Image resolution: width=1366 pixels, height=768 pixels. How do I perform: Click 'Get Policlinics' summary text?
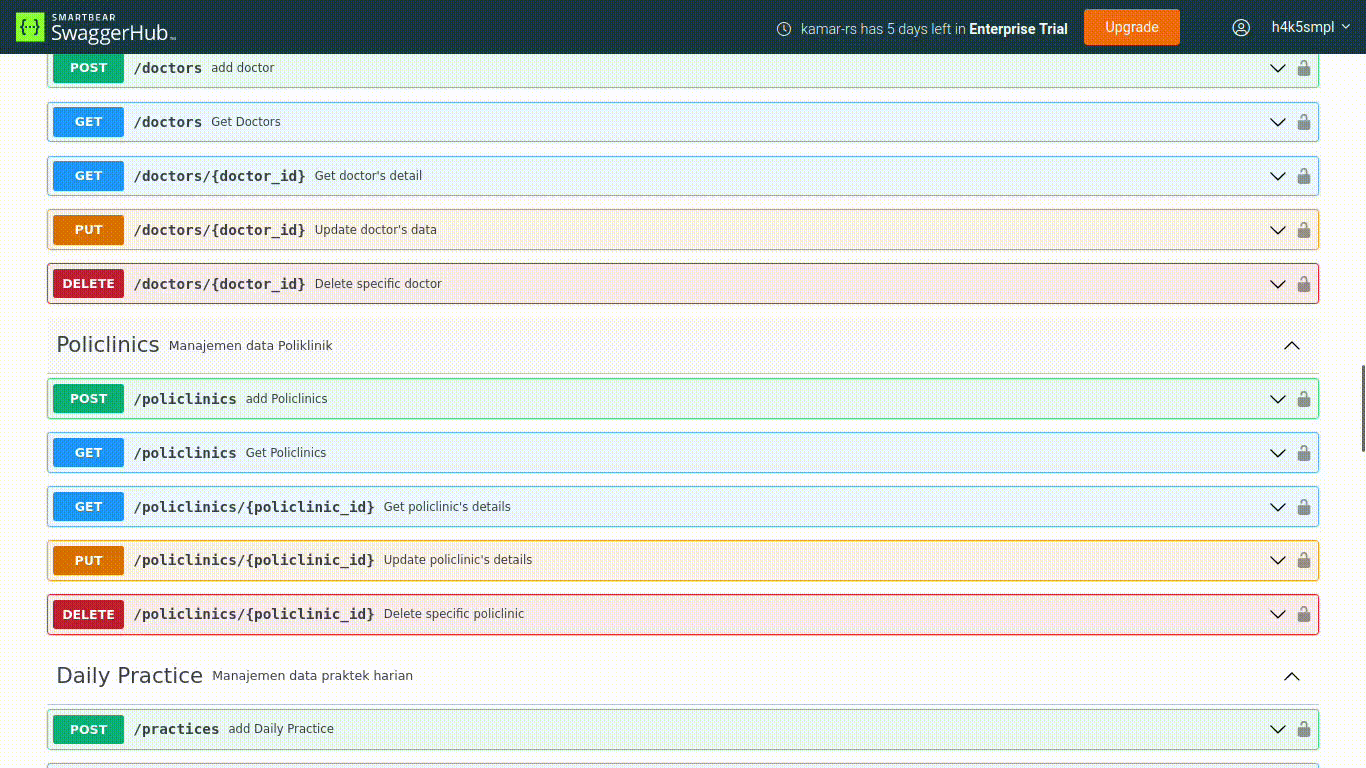point(286,453)
